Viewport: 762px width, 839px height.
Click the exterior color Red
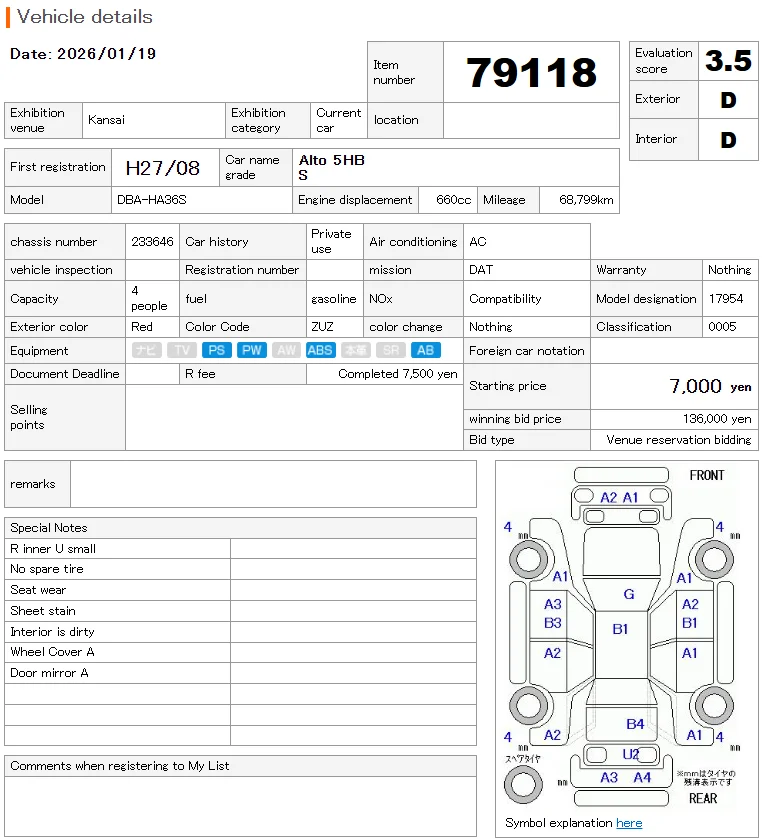point(142,326)
